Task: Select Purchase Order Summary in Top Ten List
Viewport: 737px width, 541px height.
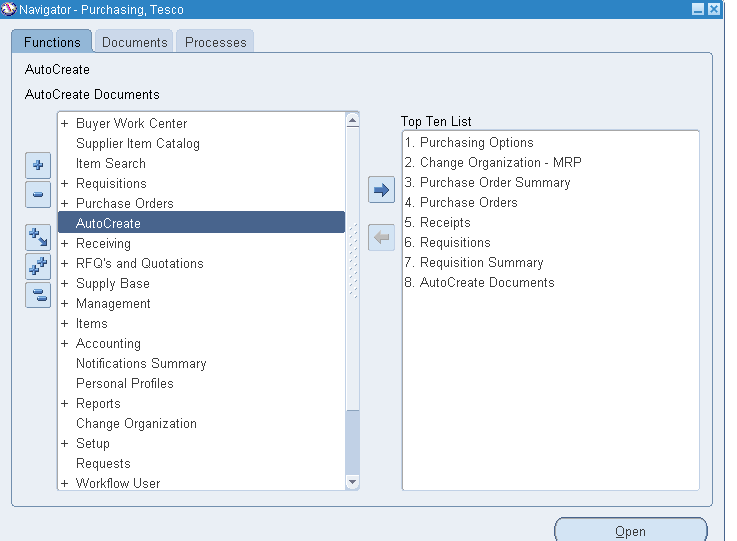Action: pyautogui.click(x=495, y=183)
